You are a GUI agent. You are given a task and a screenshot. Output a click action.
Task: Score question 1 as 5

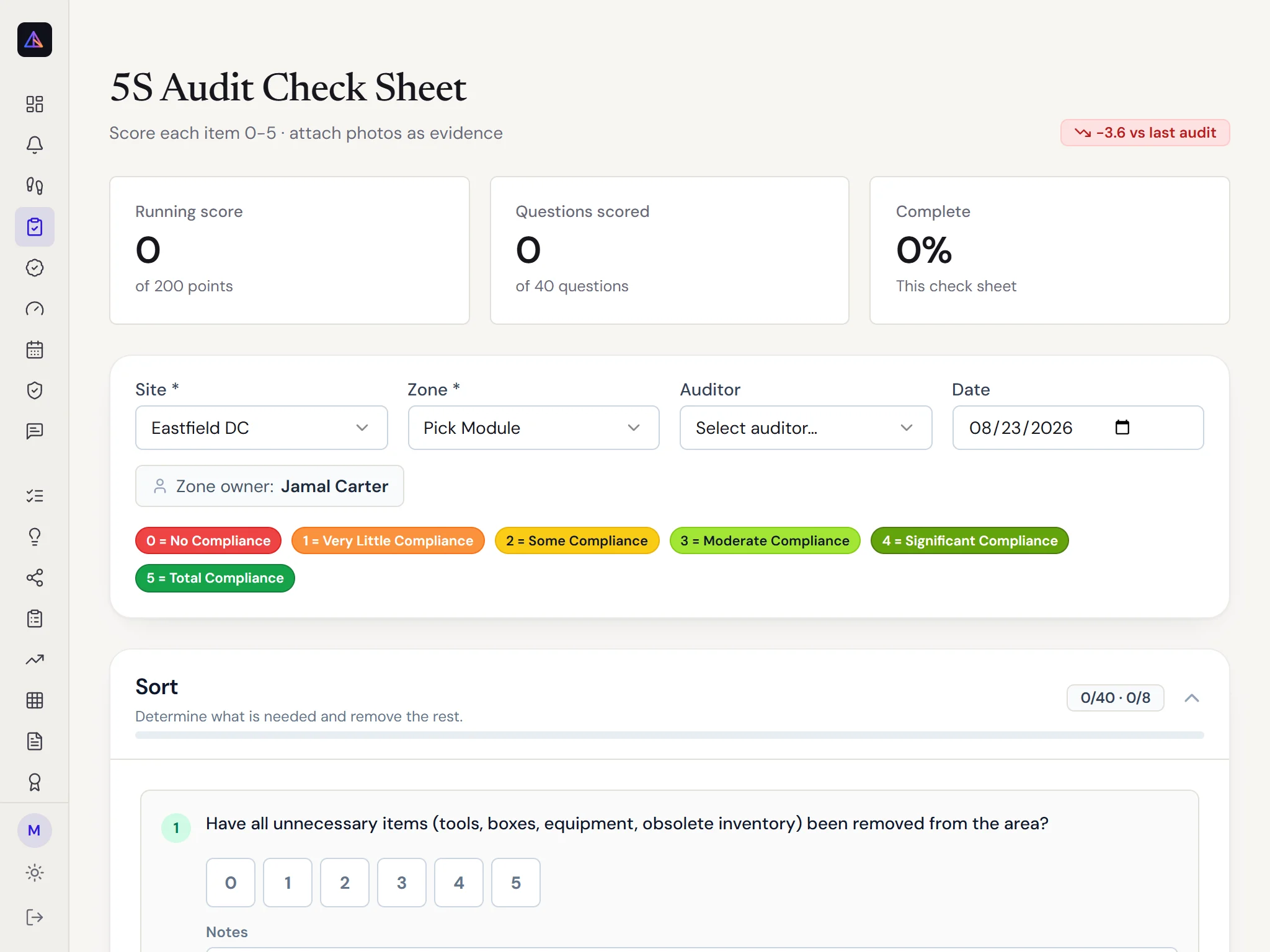click(516, 883)
